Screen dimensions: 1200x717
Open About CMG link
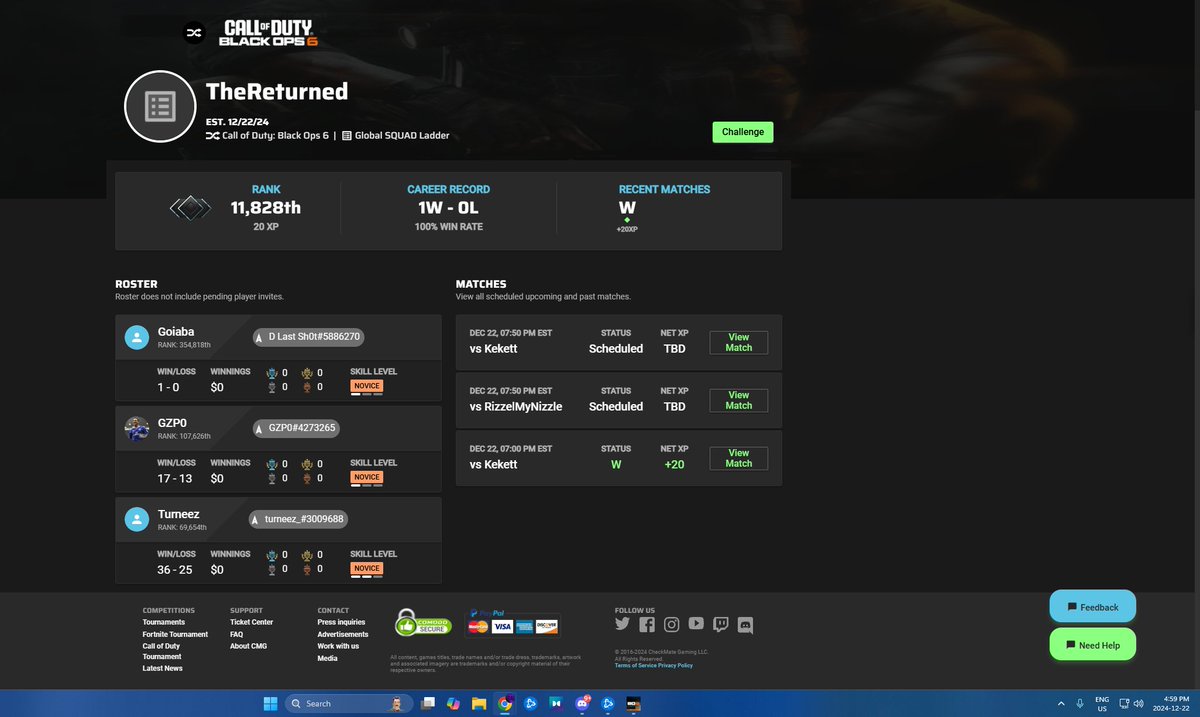point(247,646)
